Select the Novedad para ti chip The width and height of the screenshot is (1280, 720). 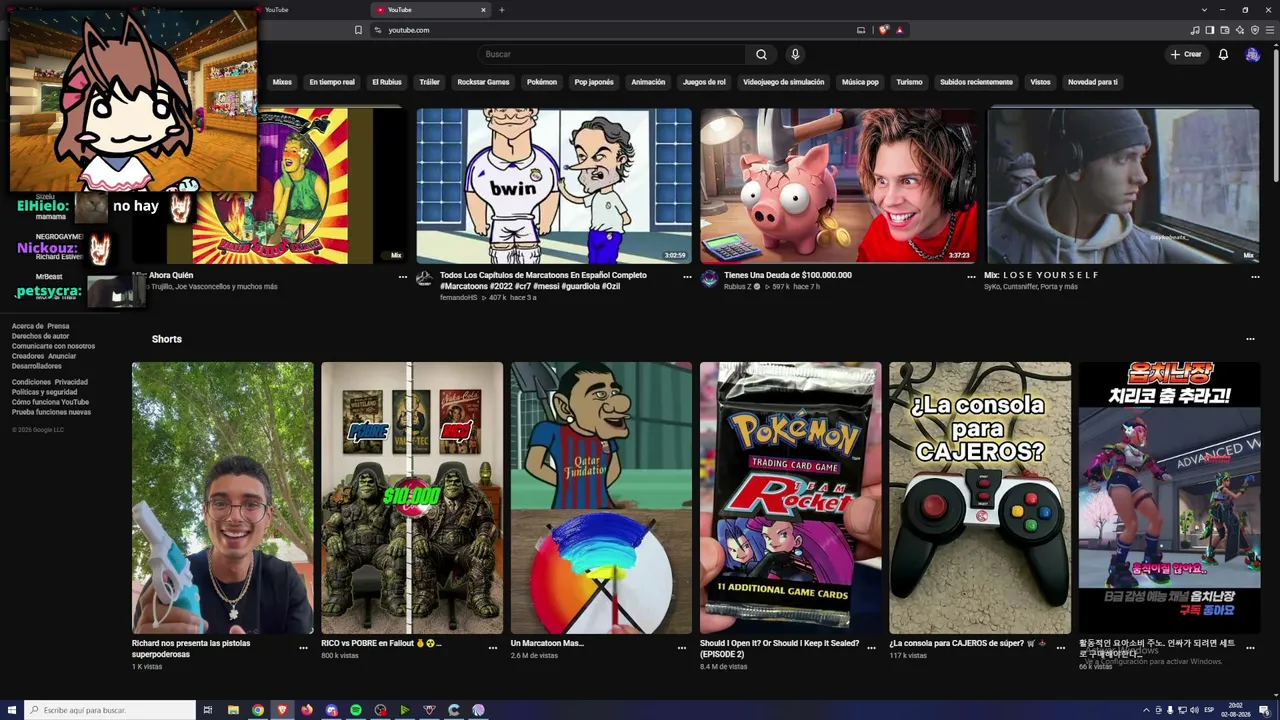click(x=1093, y=82)
